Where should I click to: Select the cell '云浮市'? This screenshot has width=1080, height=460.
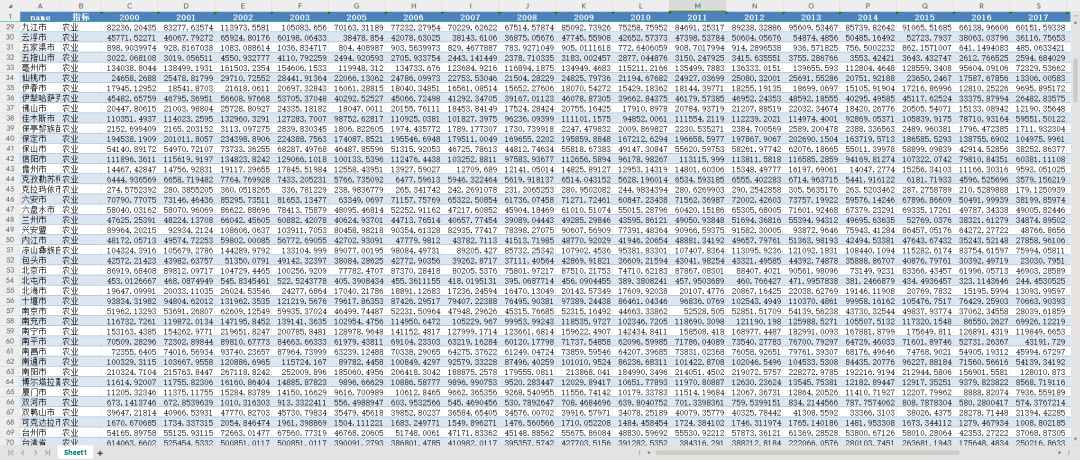click(x=40, y=37)
